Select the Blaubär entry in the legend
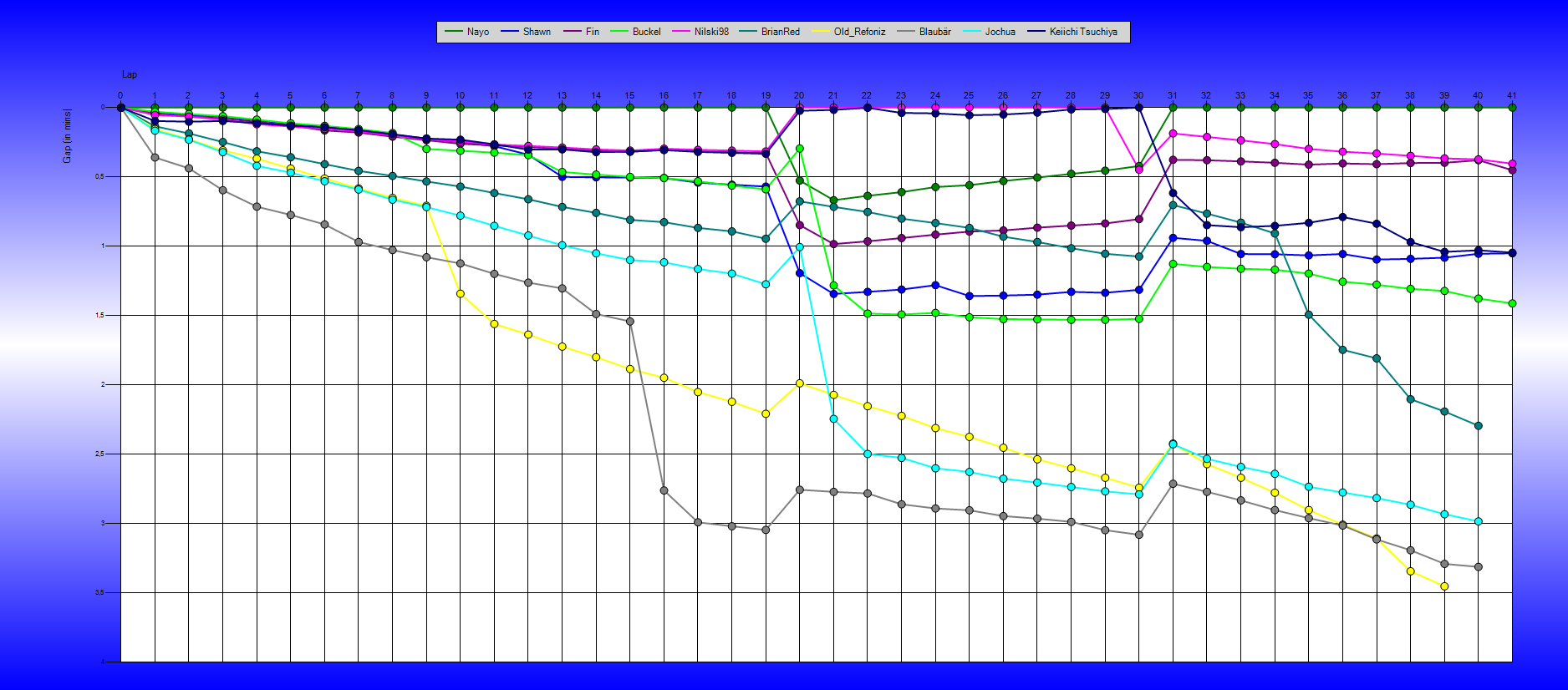1568x690 pixels. click(x=924, y=32)
